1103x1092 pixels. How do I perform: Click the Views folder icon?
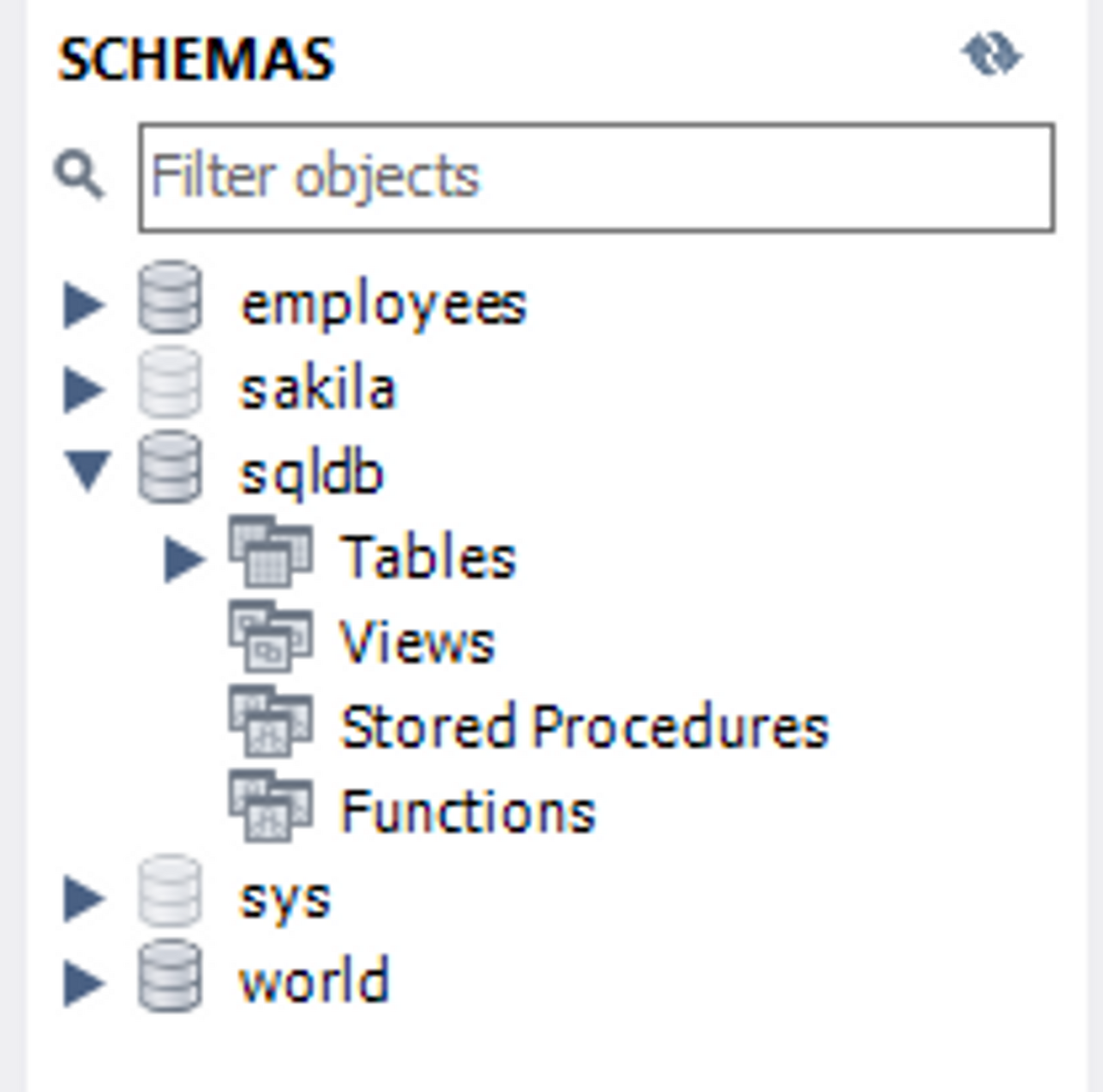pos(271,638)
